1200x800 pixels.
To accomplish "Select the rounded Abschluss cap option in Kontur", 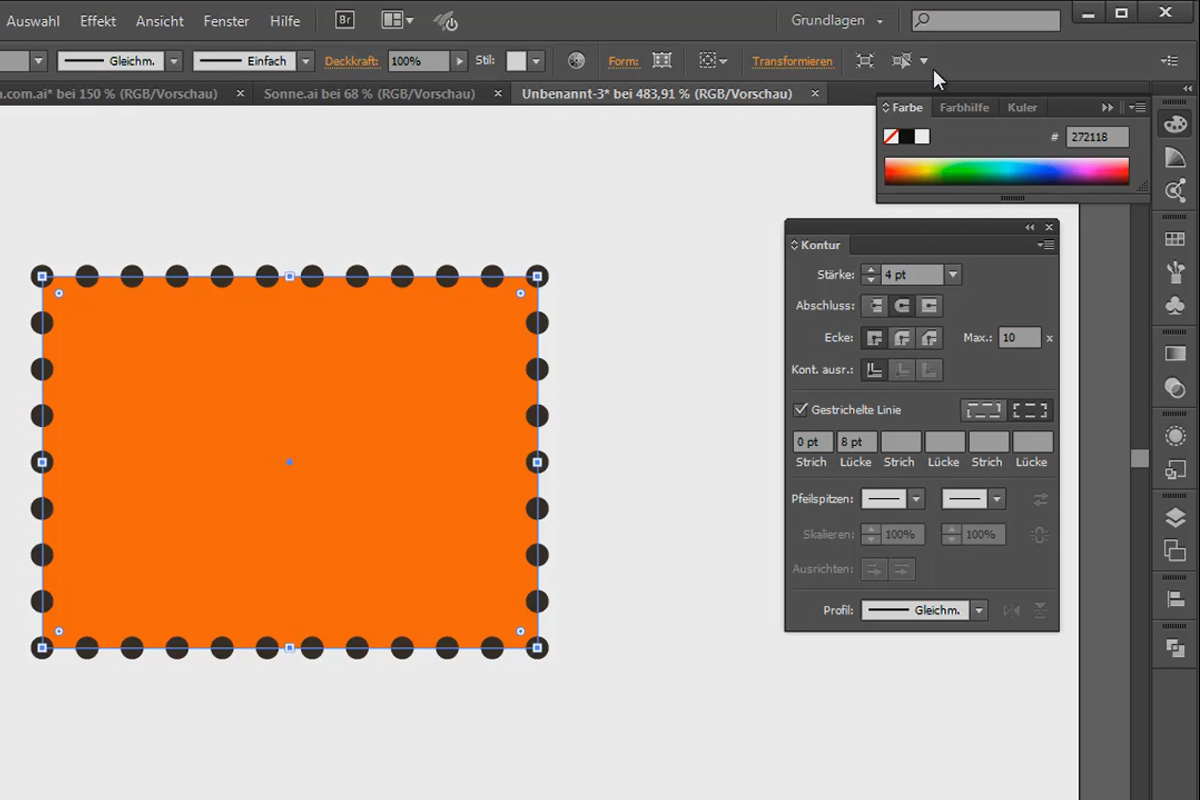I will 901,305.
